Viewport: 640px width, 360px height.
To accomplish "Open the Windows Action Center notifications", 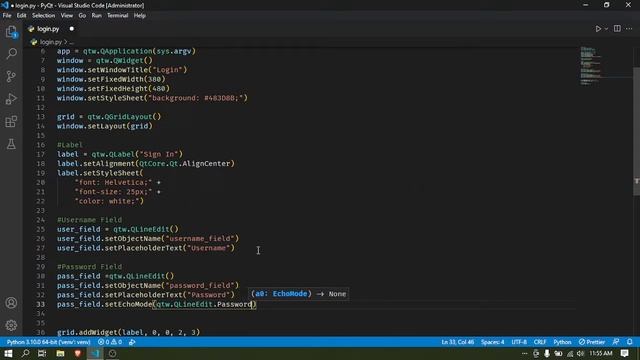I will (624, 353).
